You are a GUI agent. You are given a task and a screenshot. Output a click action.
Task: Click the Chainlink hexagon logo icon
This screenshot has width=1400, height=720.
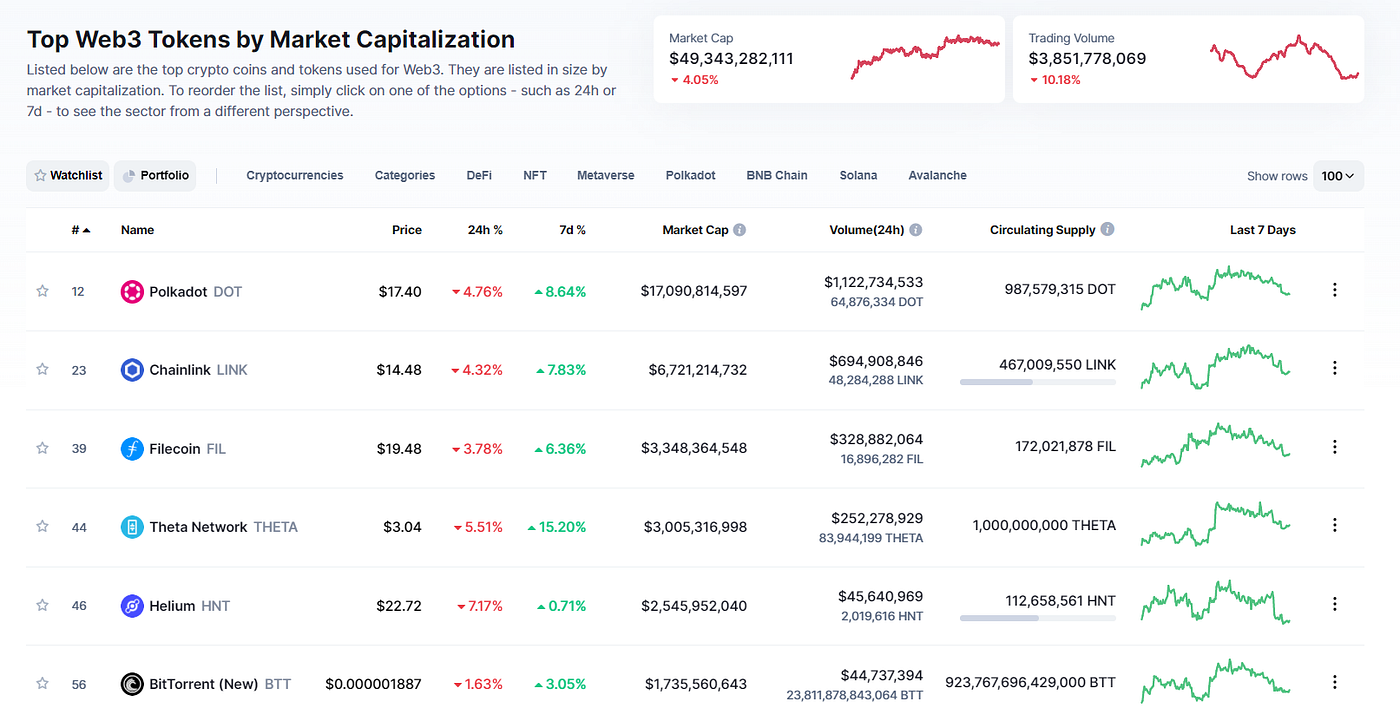click(132, 370)
